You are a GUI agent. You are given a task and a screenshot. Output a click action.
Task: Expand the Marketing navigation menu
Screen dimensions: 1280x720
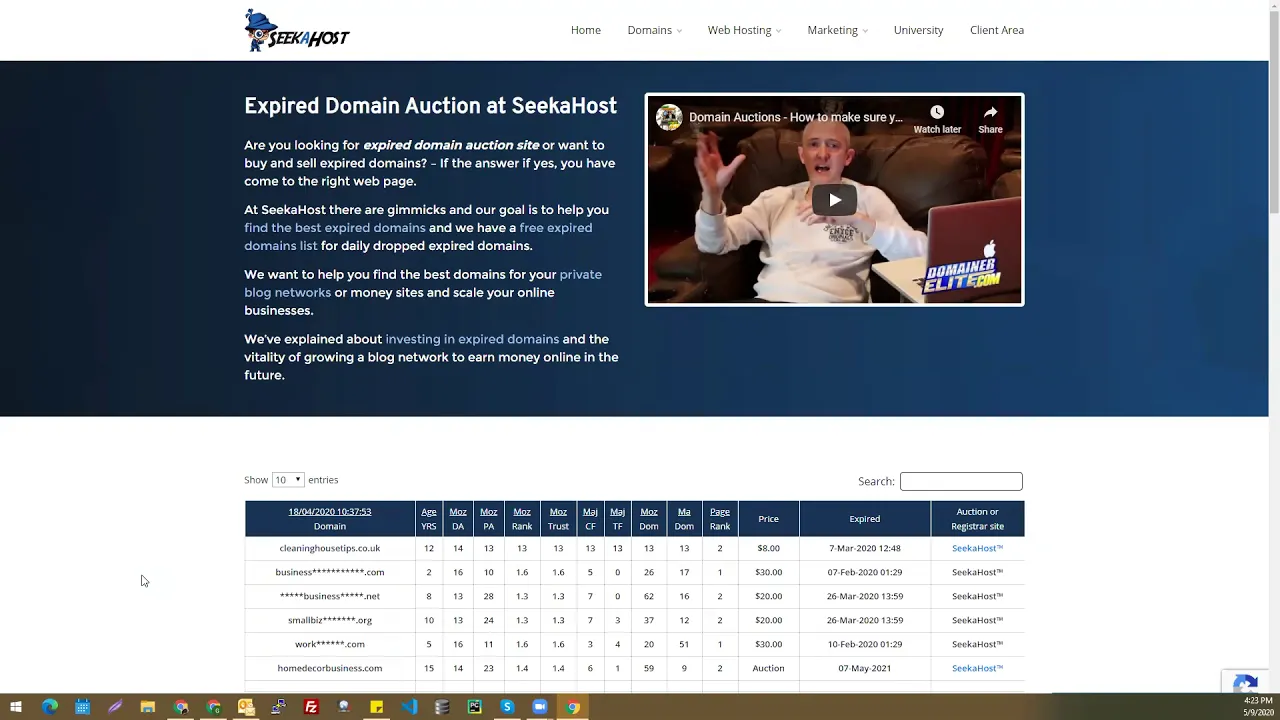tap(837, 30)
